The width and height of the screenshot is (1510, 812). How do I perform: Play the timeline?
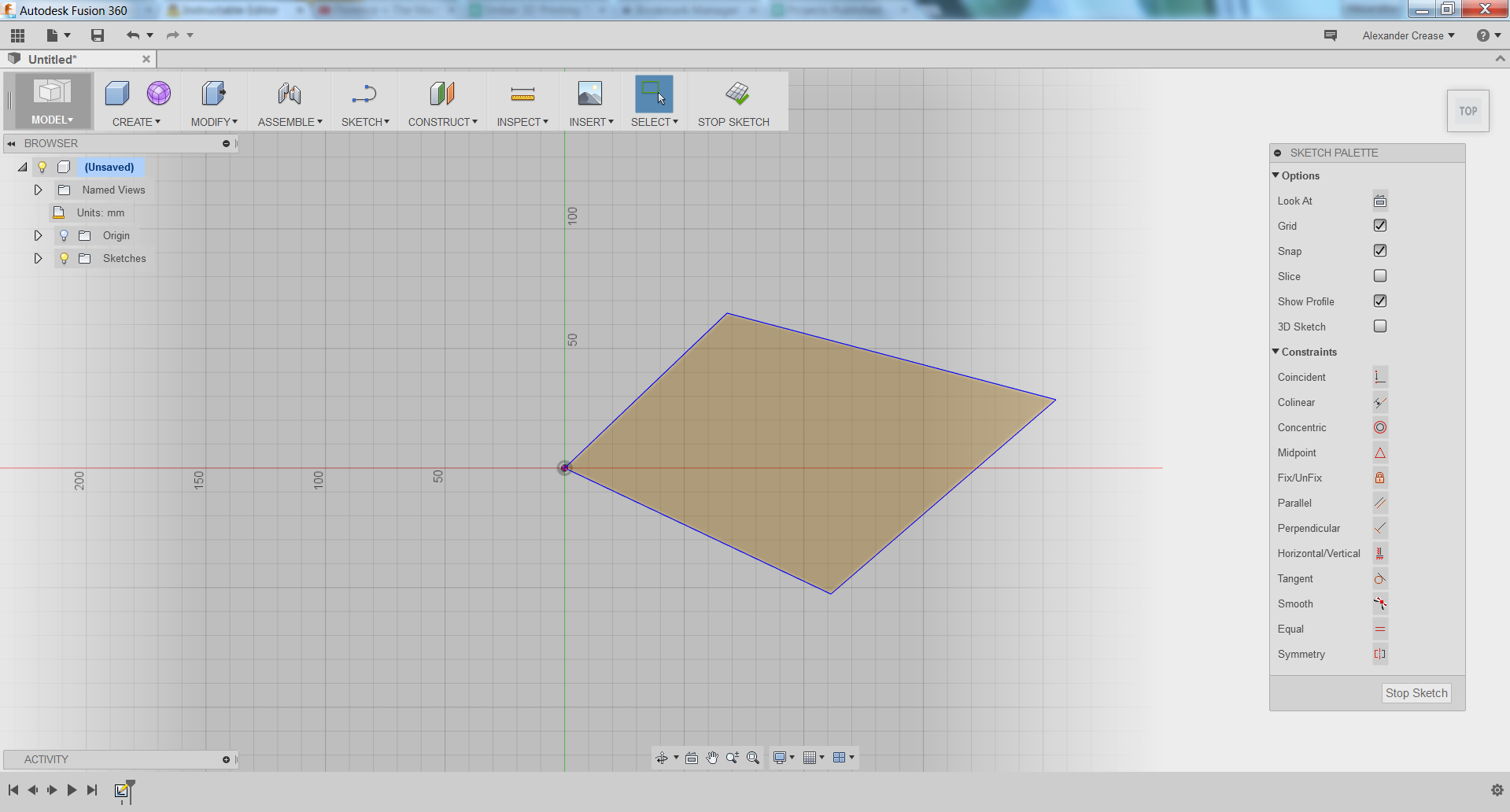pos(72,790)
